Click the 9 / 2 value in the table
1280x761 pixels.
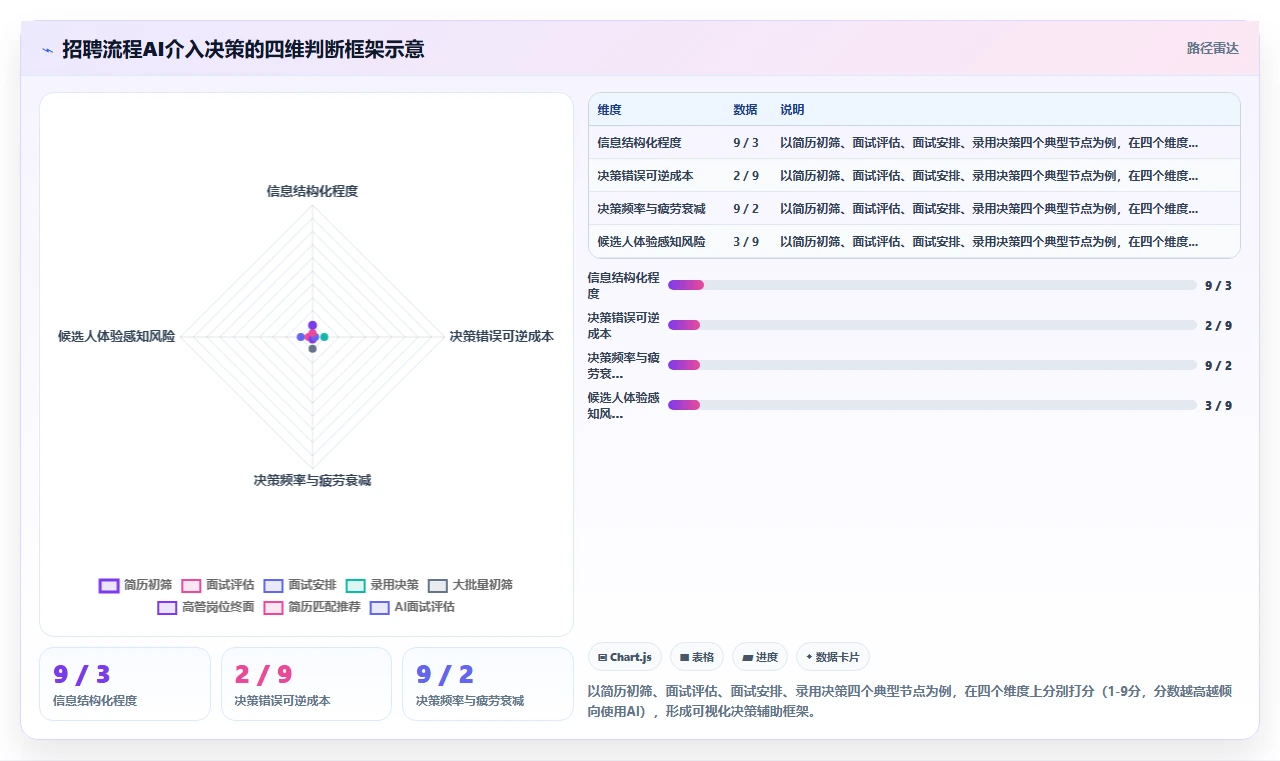point(746,209)
